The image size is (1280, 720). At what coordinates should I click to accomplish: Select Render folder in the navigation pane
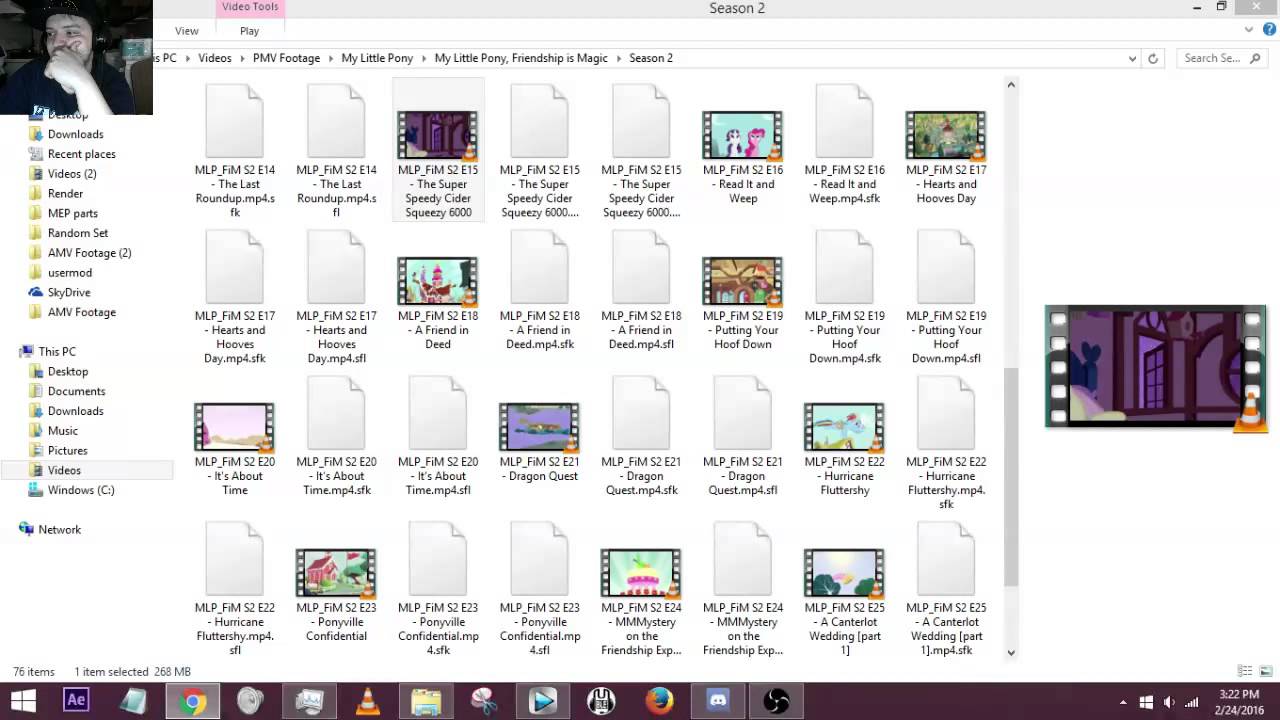[65, 193]
